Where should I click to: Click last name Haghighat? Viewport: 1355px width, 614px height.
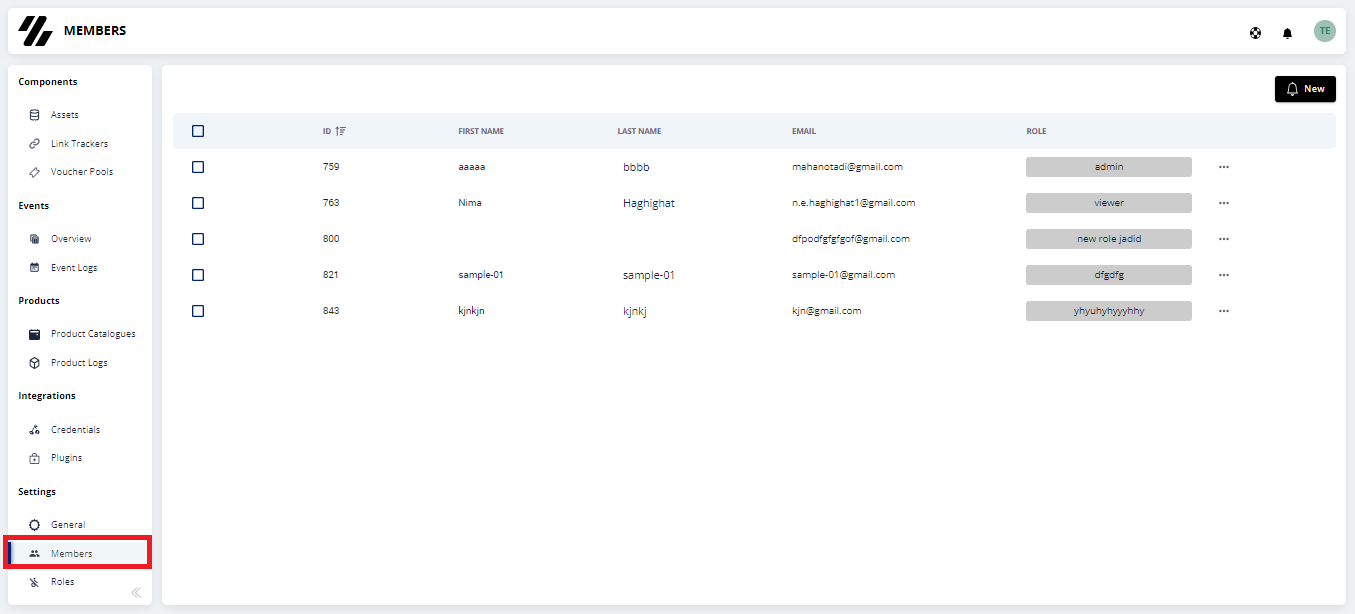point(648,203)
